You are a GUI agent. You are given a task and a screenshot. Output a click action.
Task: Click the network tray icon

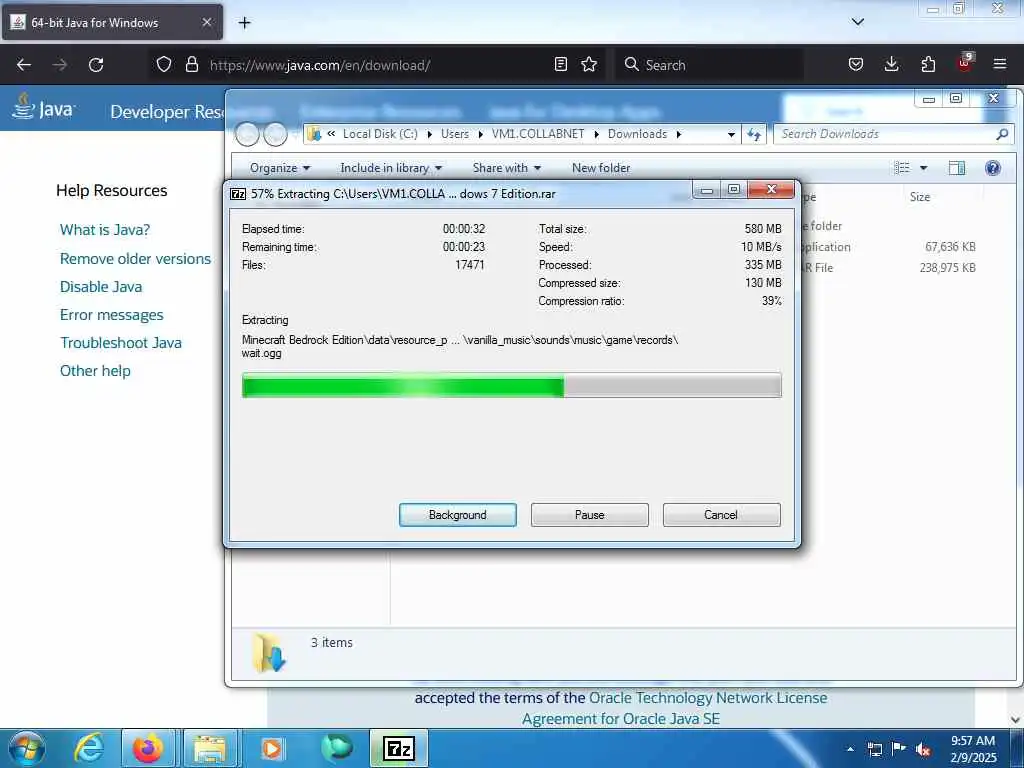[874, 750]
